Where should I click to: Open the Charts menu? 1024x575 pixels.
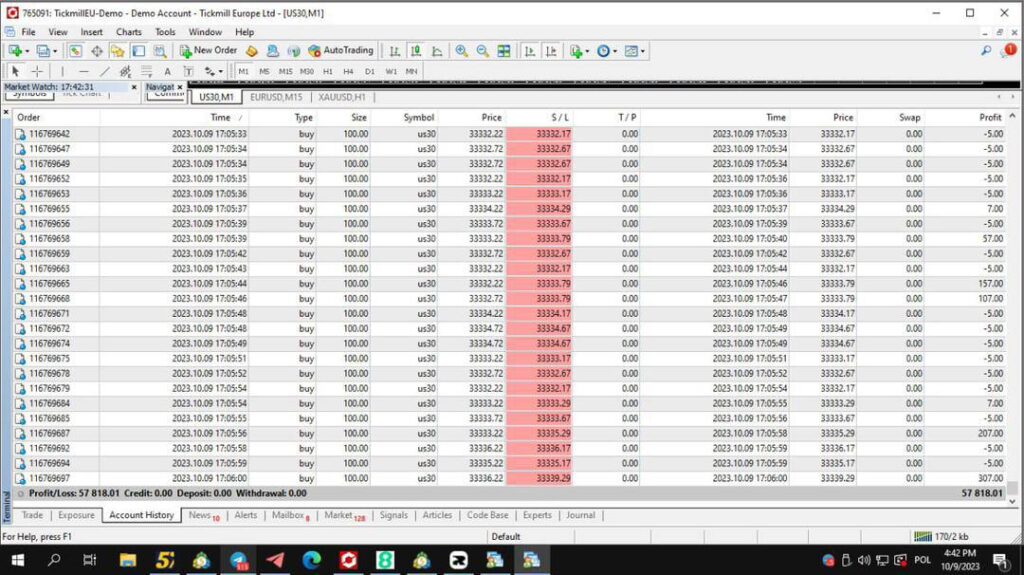tap(129, 32)
